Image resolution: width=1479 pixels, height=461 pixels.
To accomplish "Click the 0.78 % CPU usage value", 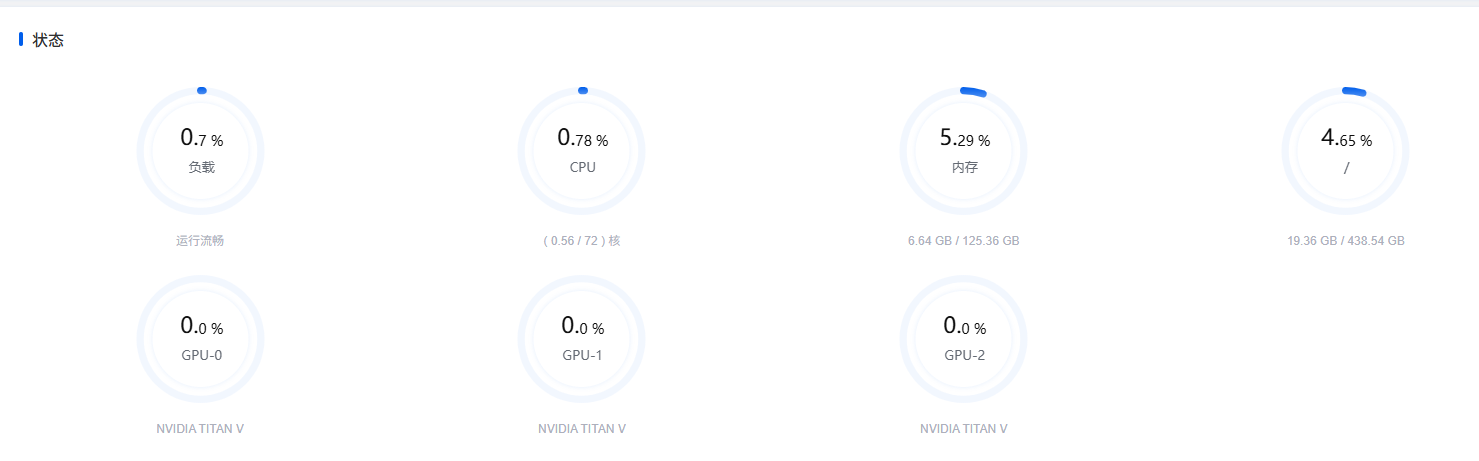I will [x=582, y=139].
